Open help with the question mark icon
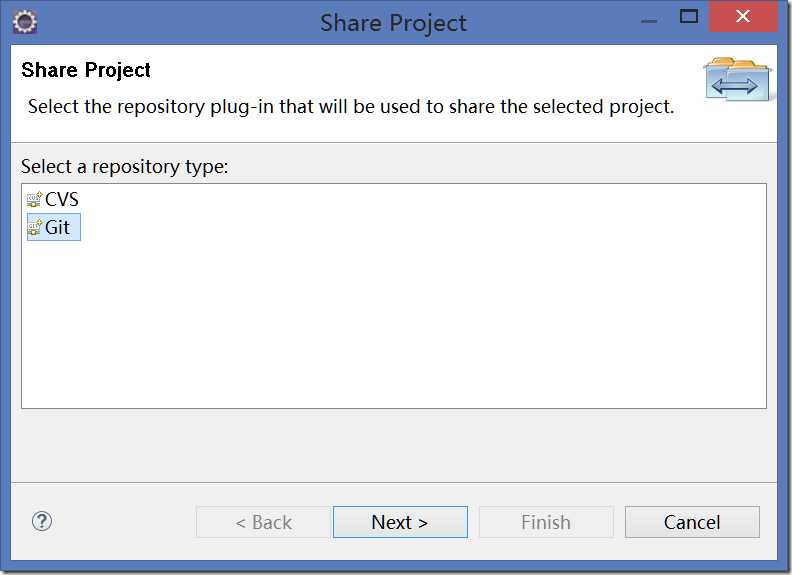 point(42,521)
